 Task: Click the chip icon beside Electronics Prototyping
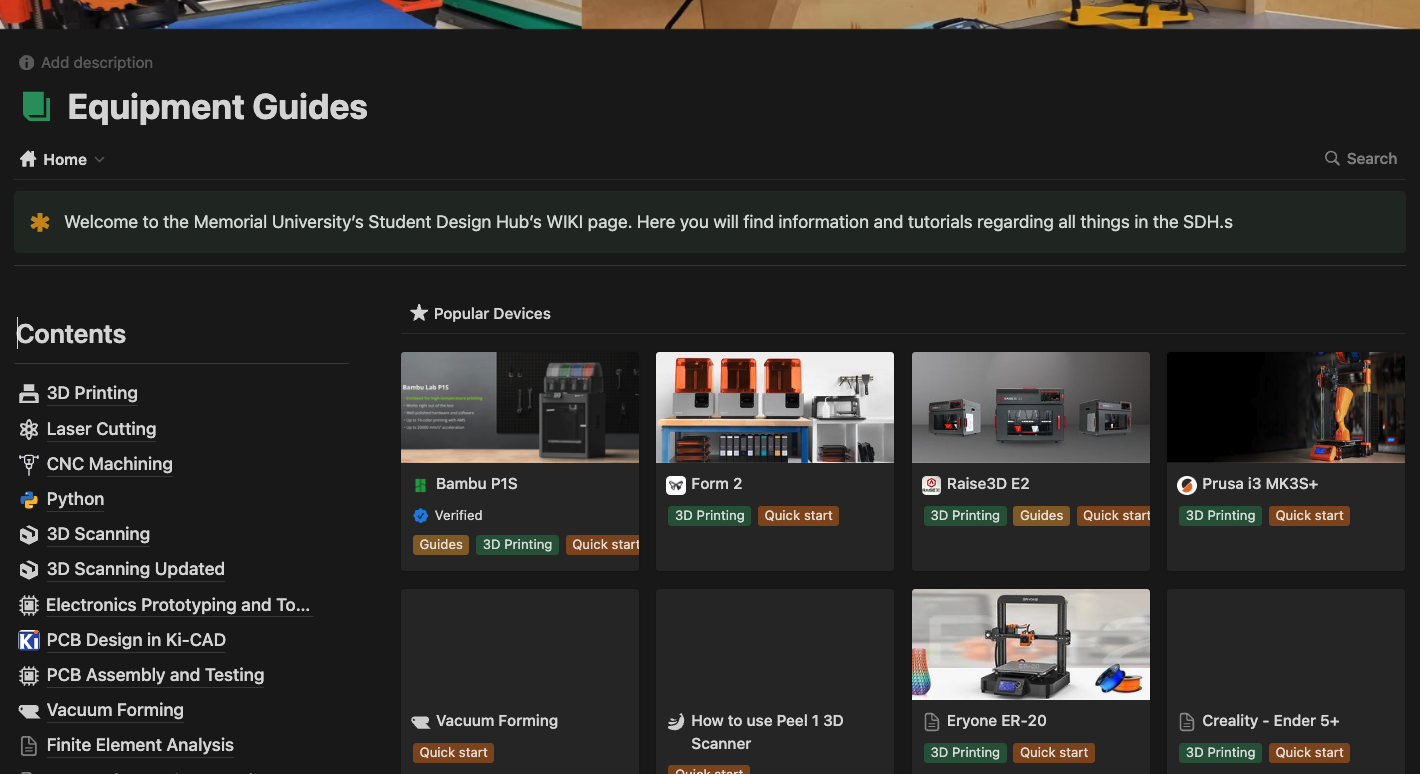(x=29, y=605)
